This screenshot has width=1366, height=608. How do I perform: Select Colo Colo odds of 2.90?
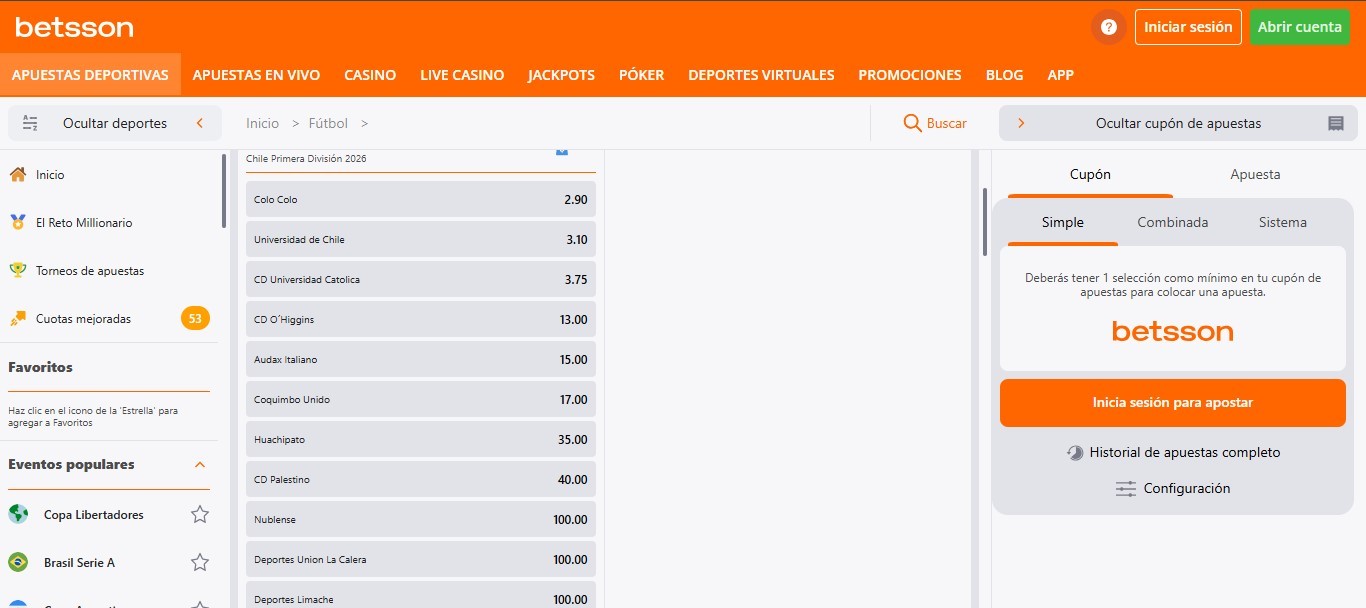pyautogui.click(x=420, y=199)
